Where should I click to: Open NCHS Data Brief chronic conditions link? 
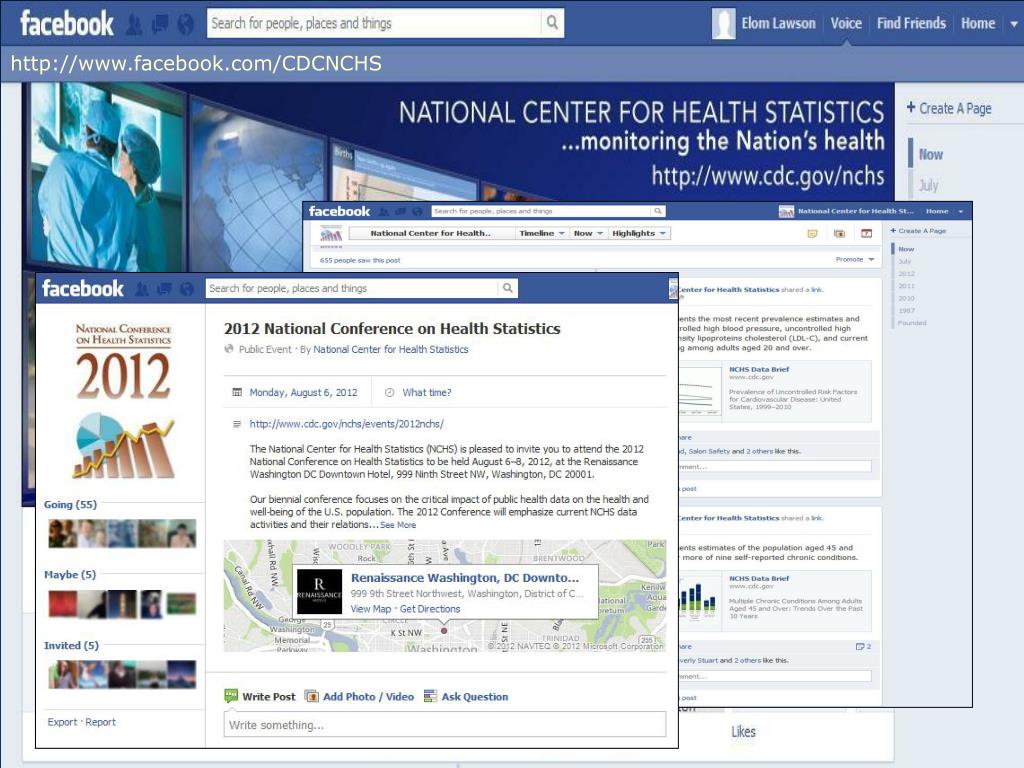click(x=759, y=579)
